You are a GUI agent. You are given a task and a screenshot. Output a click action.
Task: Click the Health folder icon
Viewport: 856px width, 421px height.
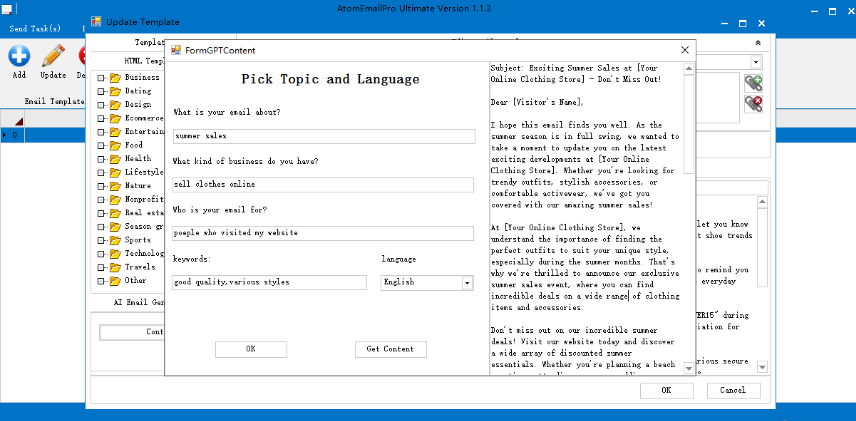pyautogui.click(x=115, y=159)
